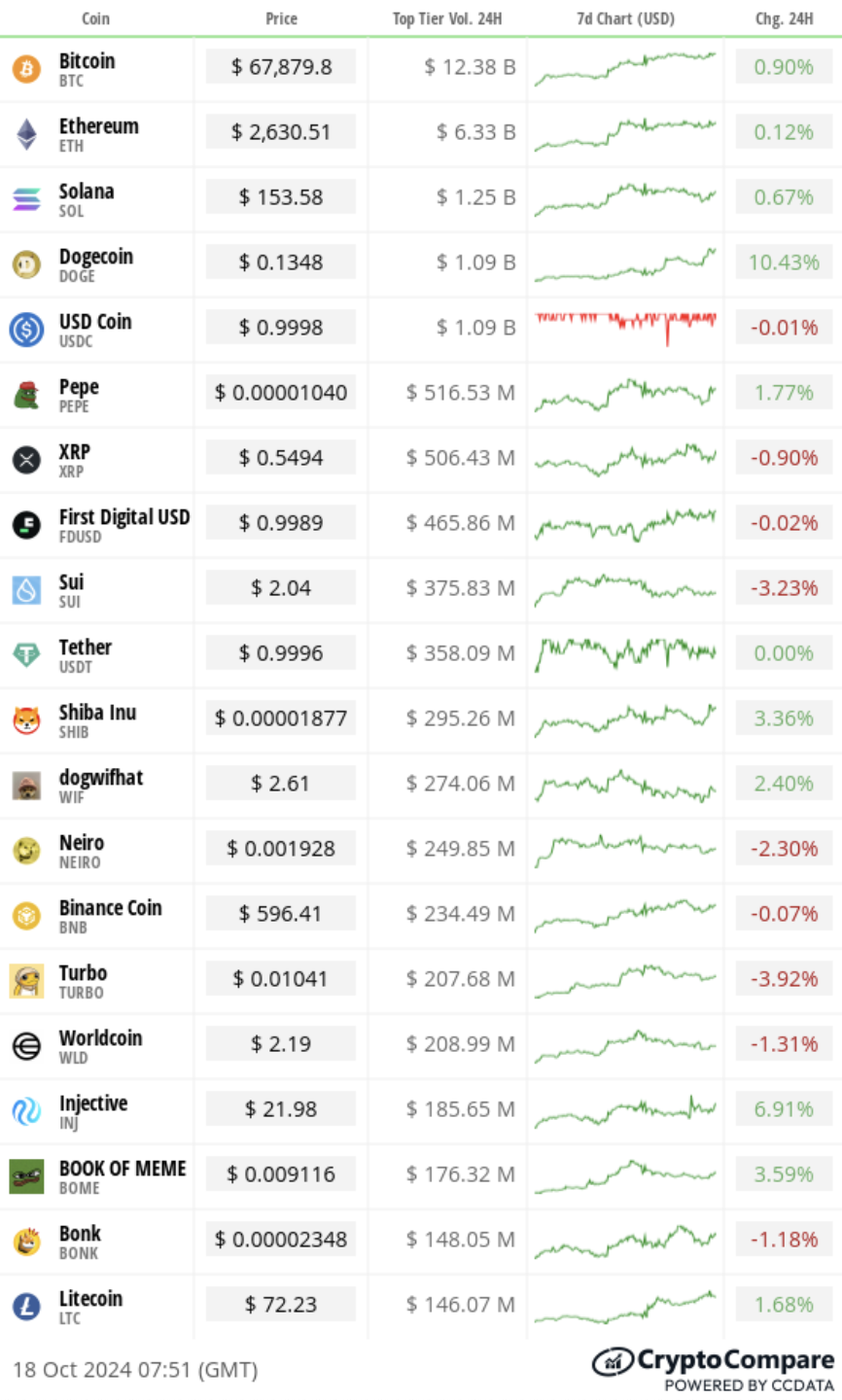842x1400 pixels.
Task: Click the Bitcoin coin icon
Action: pos(26,69)
